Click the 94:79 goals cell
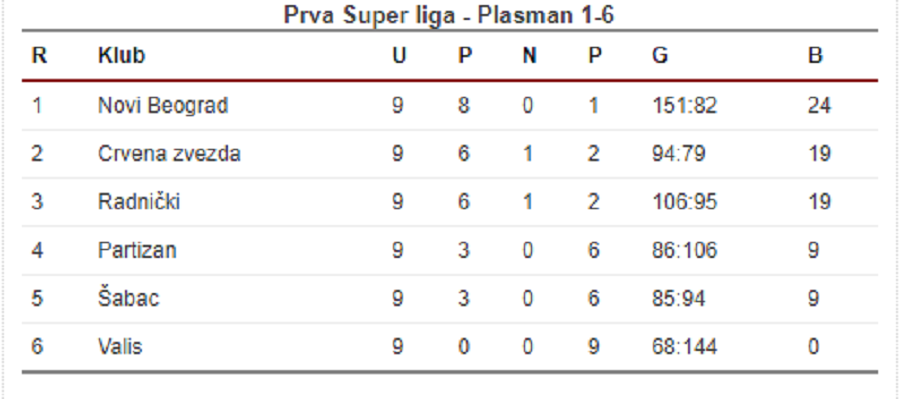This screenshot has height=399, width=900. (x=678, y=154)
